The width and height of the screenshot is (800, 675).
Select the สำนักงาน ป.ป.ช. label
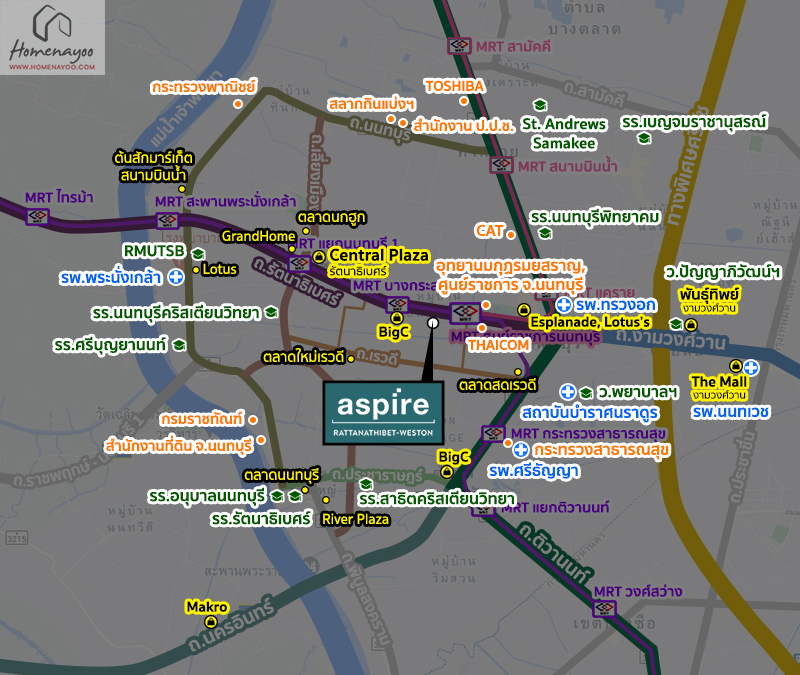[x=463, y=126]
